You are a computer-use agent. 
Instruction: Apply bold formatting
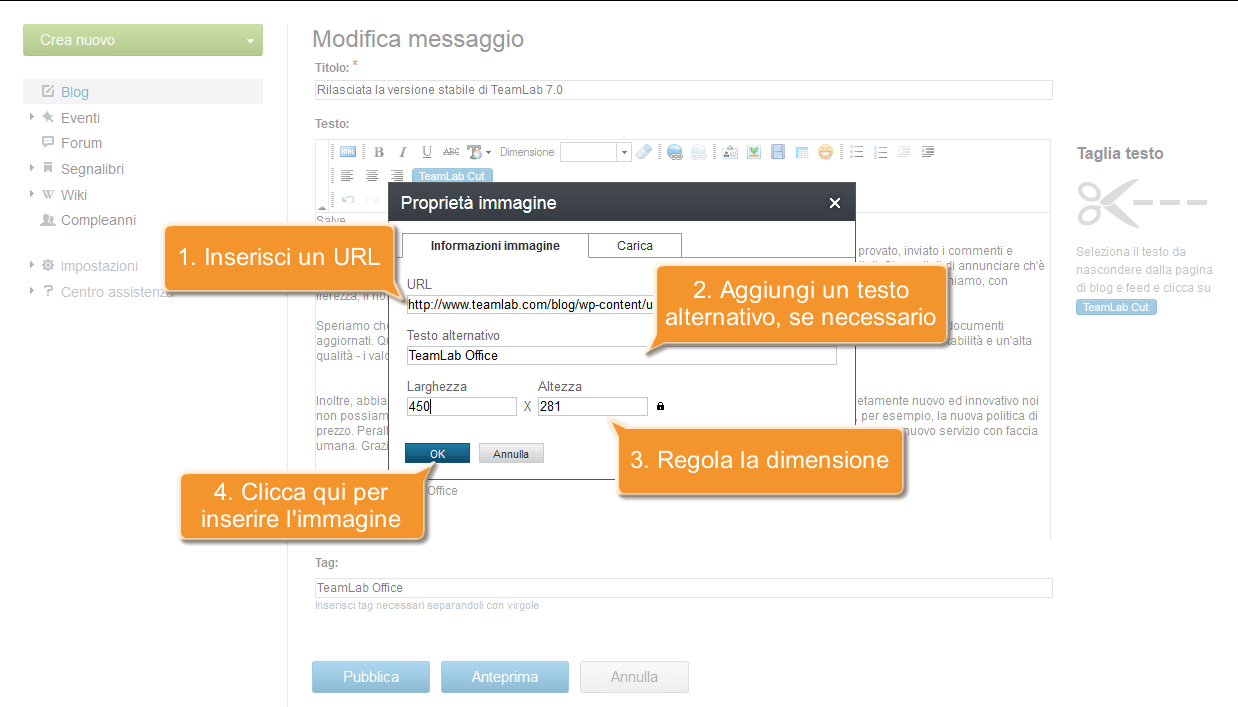pyautogui.click(x=379, y=152)
